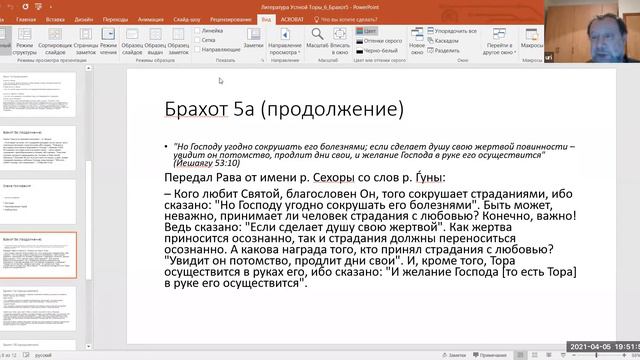Click the redo/repeat icon in title bar
This screenshot has width=640, height=360.
pos(25,7)
